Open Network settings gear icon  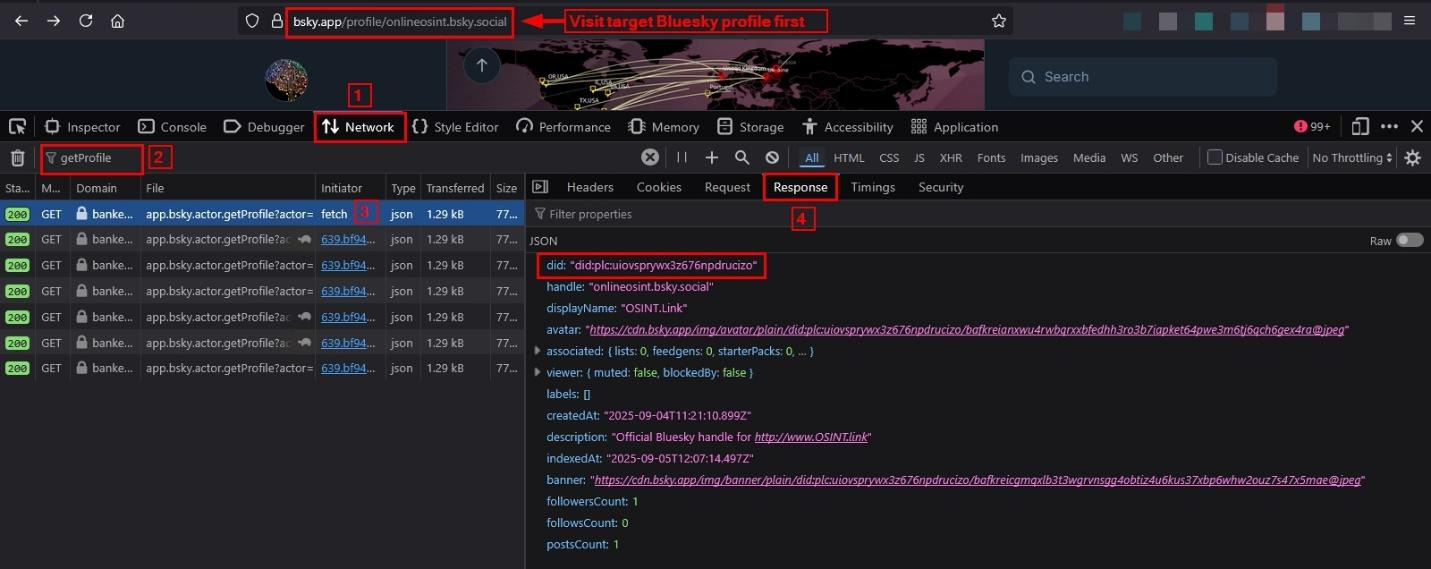(x=1412, y=158)
